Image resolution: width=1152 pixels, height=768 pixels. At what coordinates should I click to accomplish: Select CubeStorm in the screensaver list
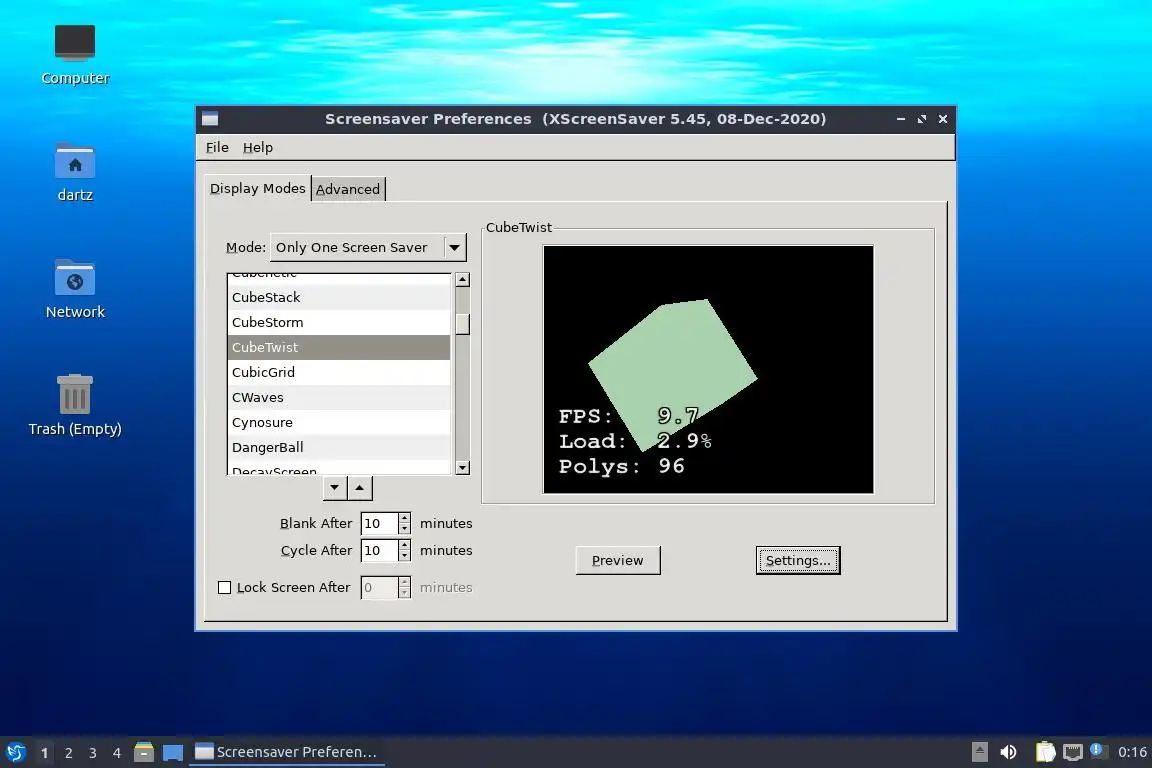click(339, 322)
